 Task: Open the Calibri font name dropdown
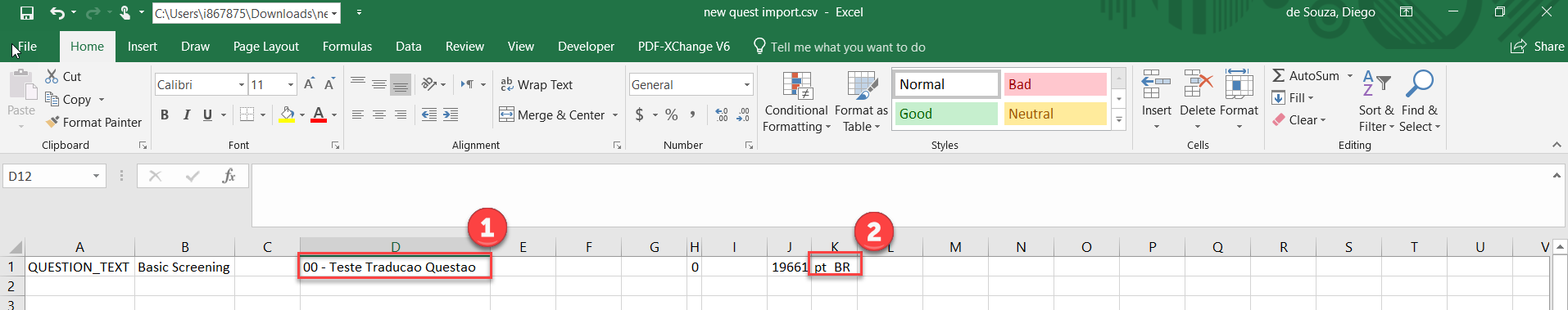pos(242,85)
